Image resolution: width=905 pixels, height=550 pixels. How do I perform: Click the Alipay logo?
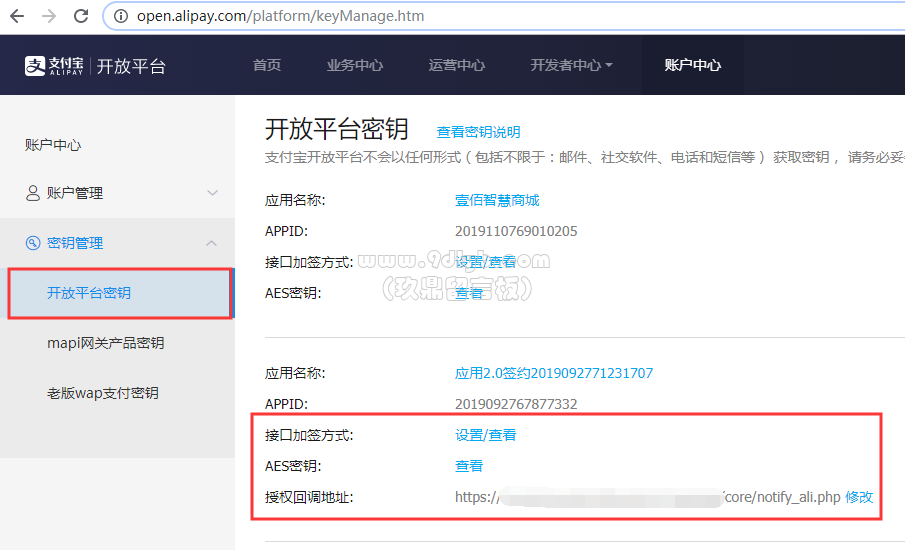(x=54, y=66)
